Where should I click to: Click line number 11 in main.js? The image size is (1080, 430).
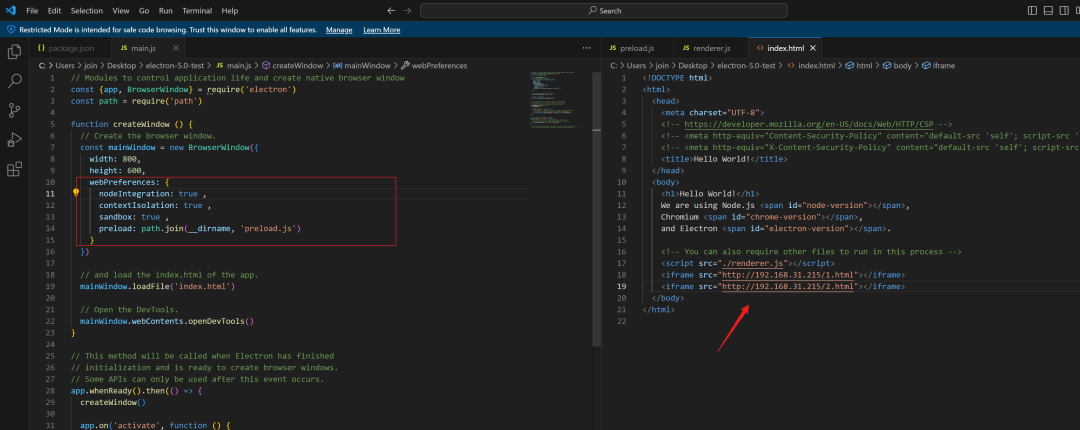coord(52,194)
